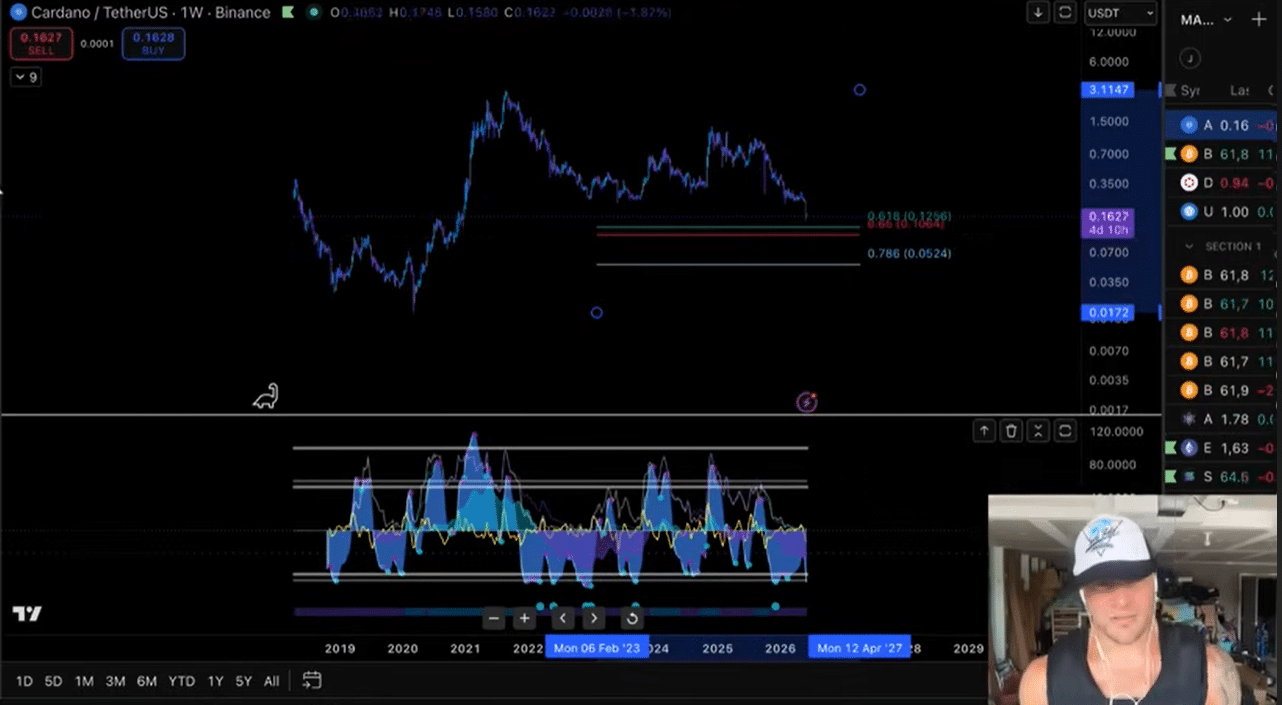The width and height of the screenshot is (1282, 705).
Task: Click the upper right blue circle drawing handle
Action: 860,90
